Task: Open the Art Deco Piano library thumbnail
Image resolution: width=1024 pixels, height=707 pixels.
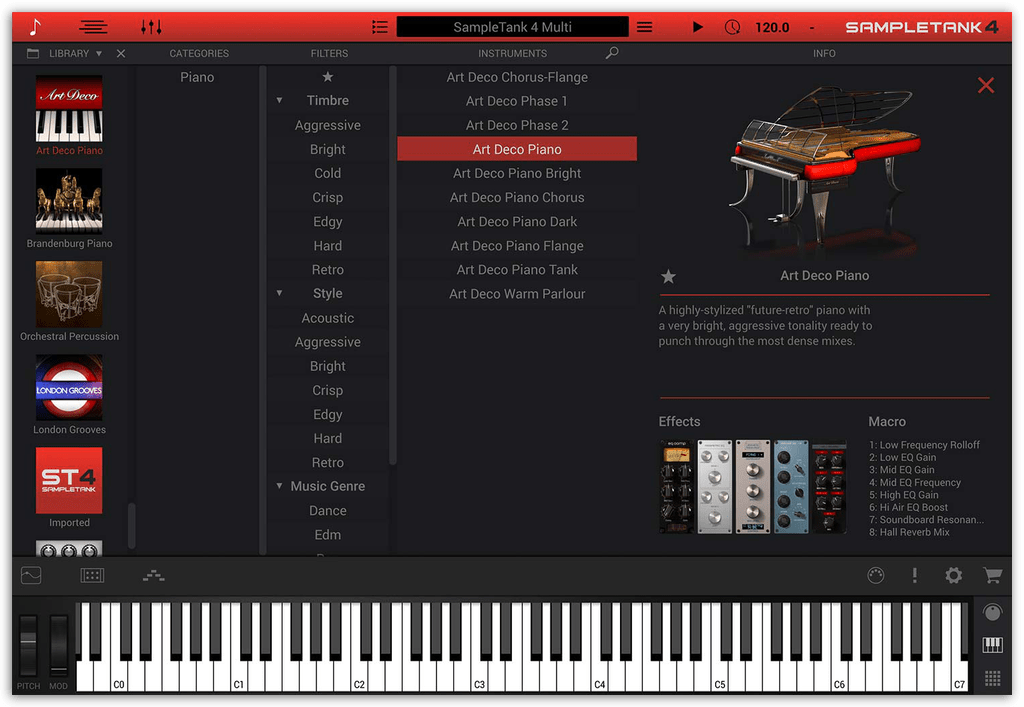Action: (x=69, y=108)
